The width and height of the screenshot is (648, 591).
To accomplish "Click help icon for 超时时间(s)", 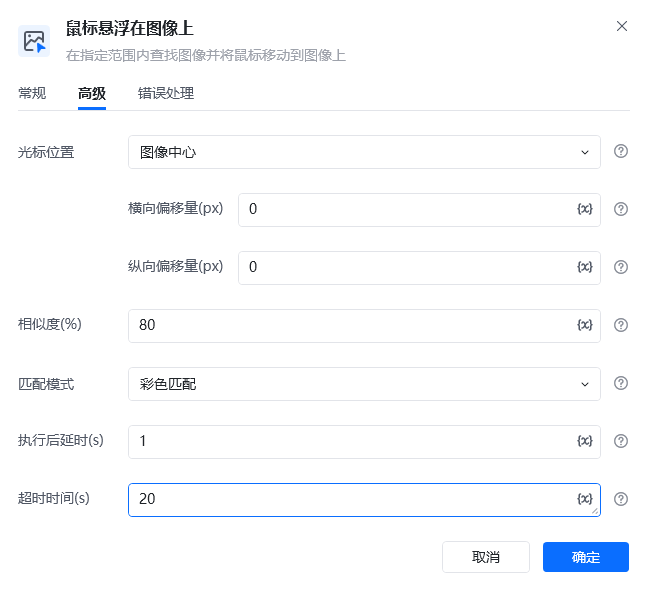I will tap(620, 499).
